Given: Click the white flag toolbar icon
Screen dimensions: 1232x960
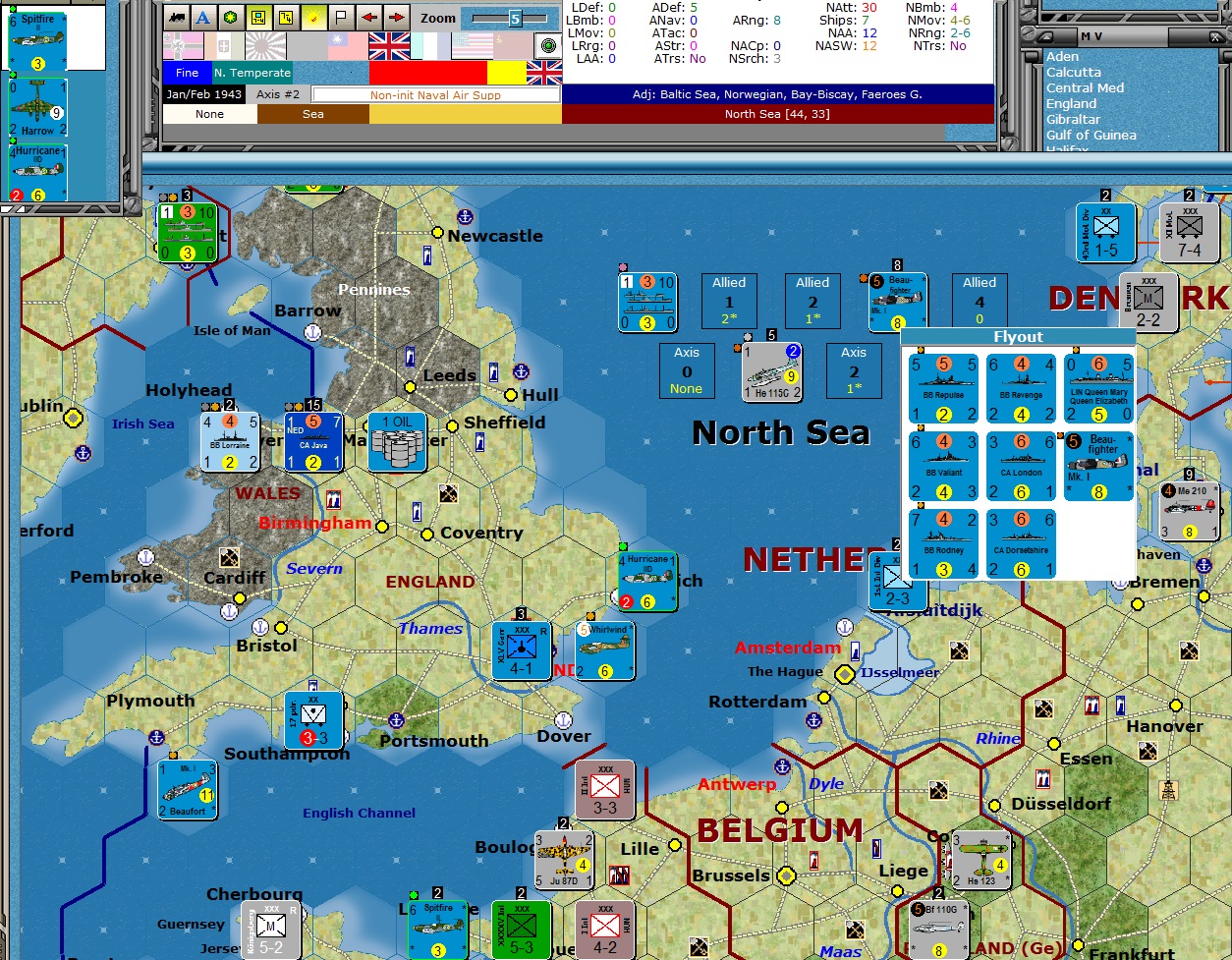Looking at the screenshot, I should point(341,17).
